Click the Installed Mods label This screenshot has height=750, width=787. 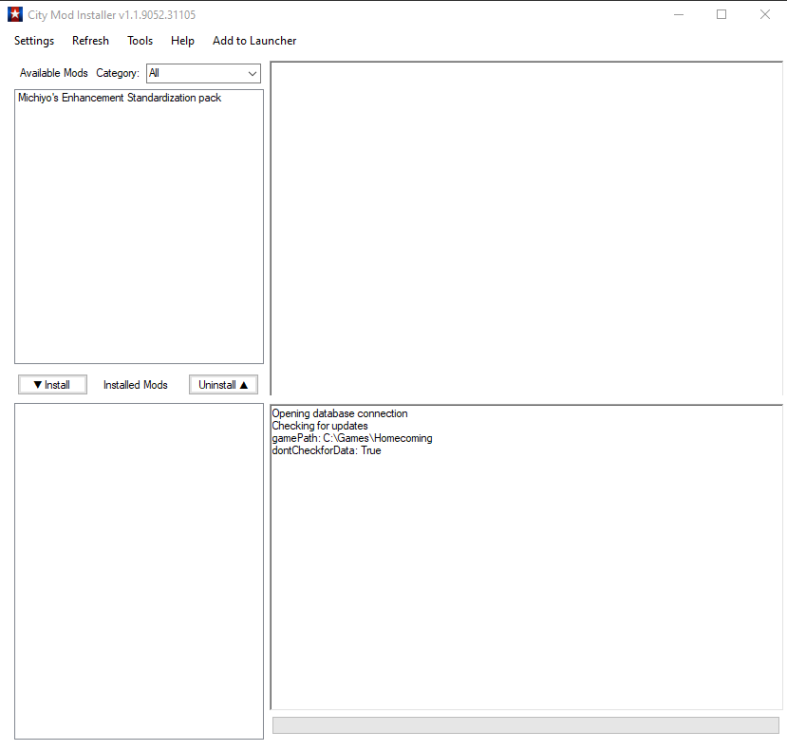point(136,385)
